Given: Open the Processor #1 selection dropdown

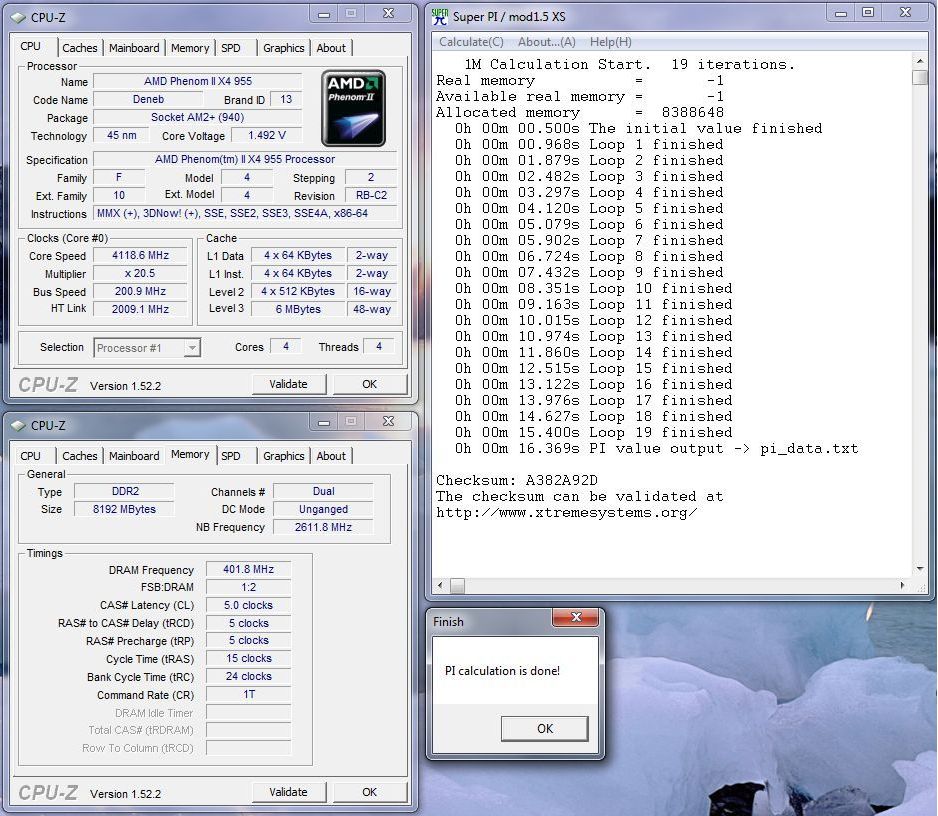Looking at the screenshot, I should click(192, 348).
